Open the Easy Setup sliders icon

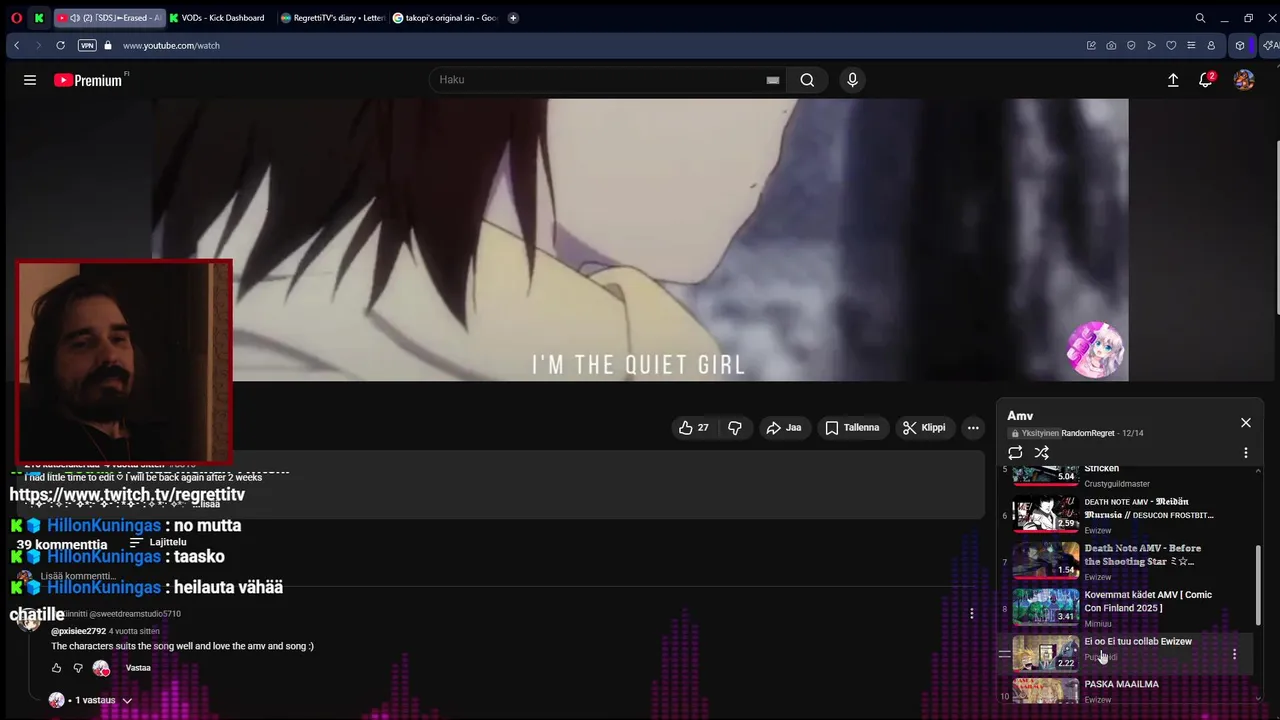click(1191, 45)
